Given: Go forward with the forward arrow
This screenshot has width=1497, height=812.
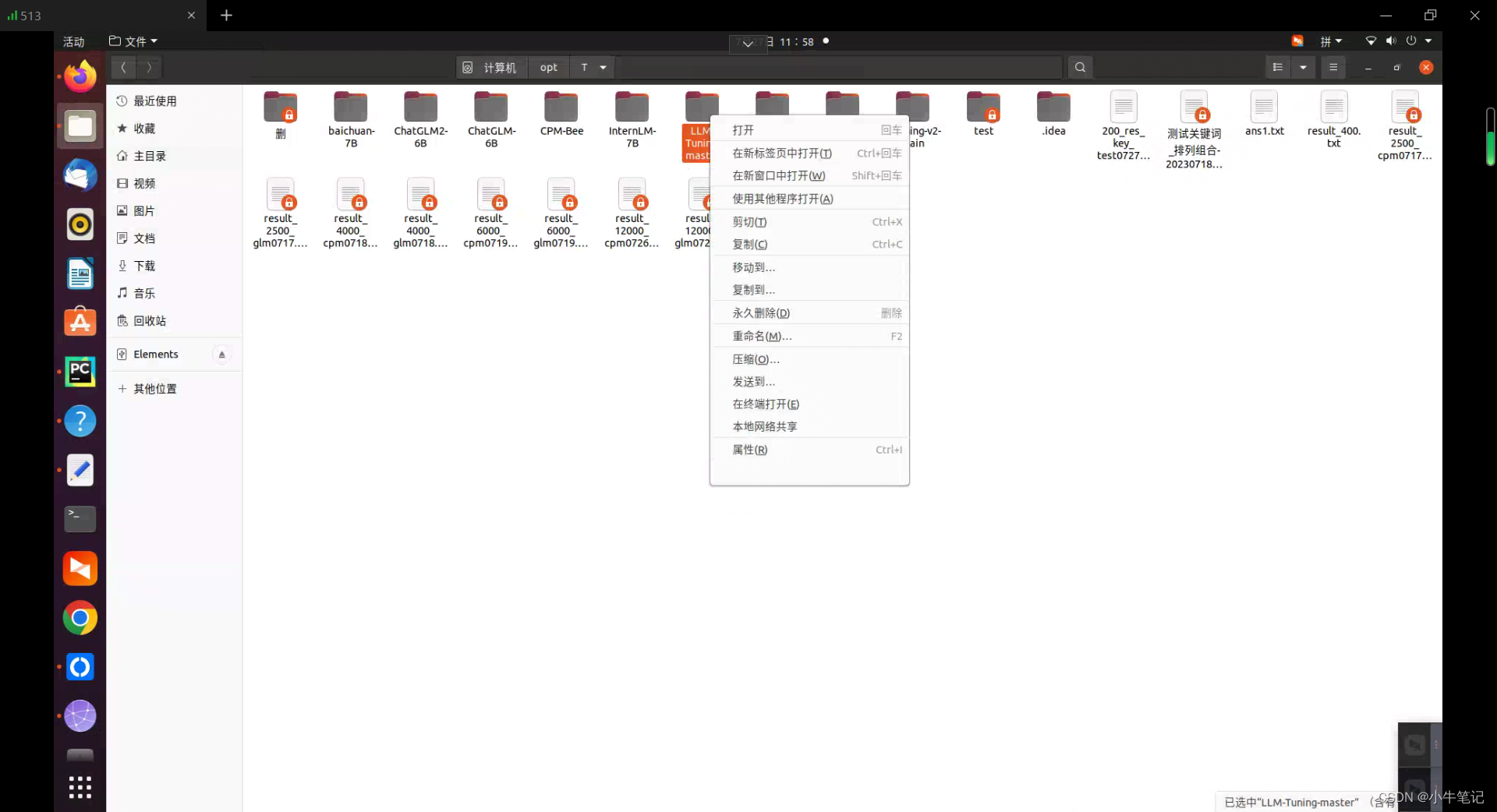Looking at the screenshot, I should click(149, 67).
